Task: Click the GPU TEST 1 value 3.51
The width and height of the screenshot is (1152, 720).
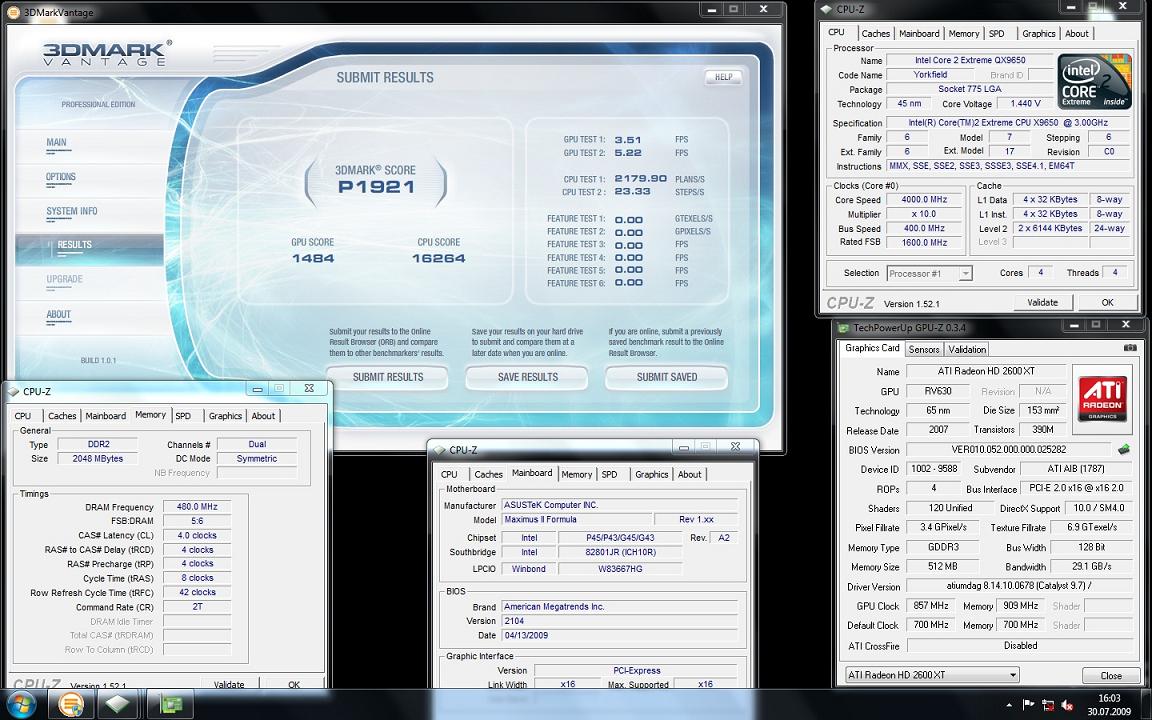Action: (627, 140)
